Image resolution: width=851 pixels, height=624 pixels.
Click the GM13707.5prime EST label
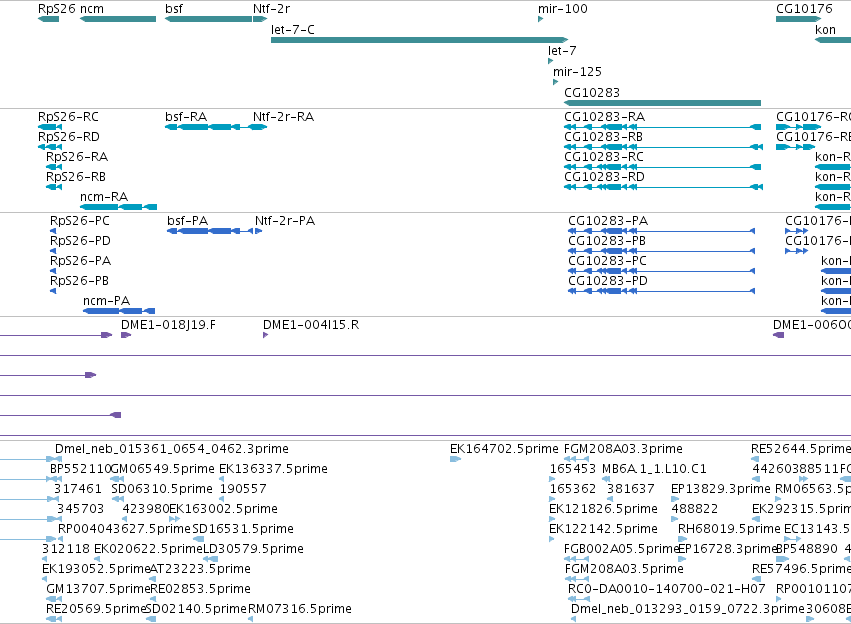[x=98, y=589]
